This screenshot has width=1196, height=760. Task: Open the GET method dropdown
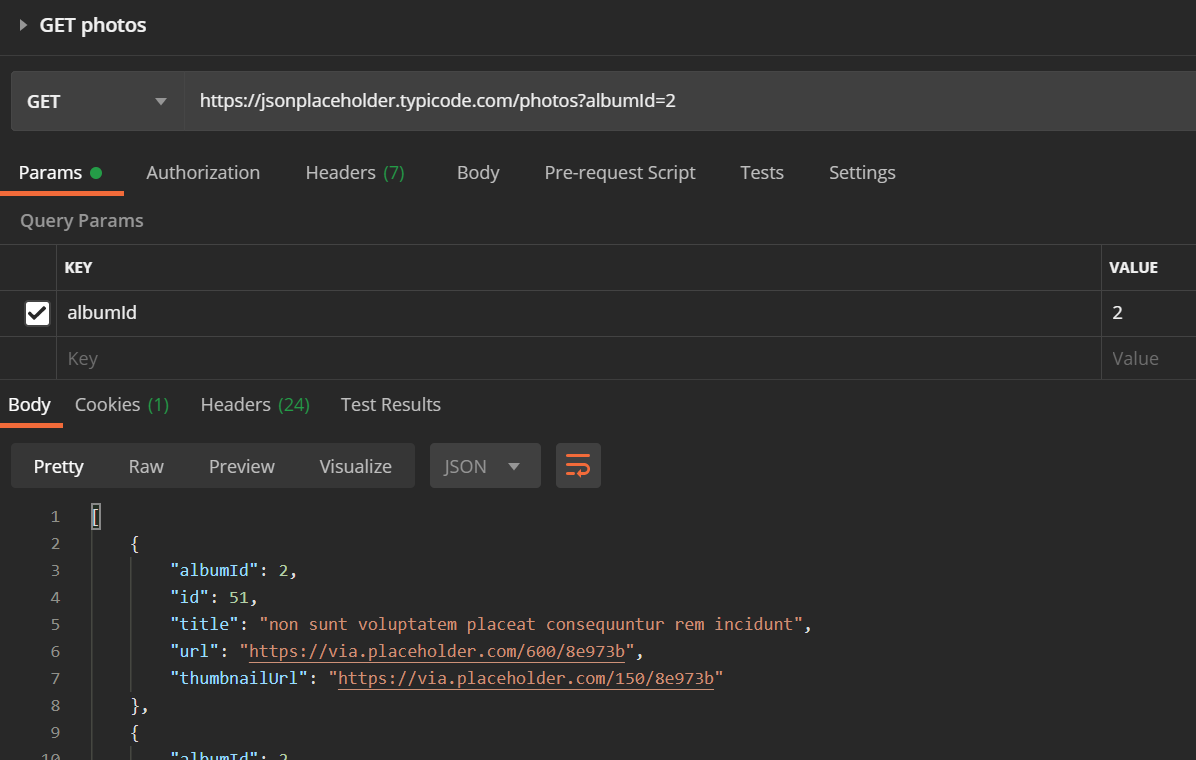(97, 101)
